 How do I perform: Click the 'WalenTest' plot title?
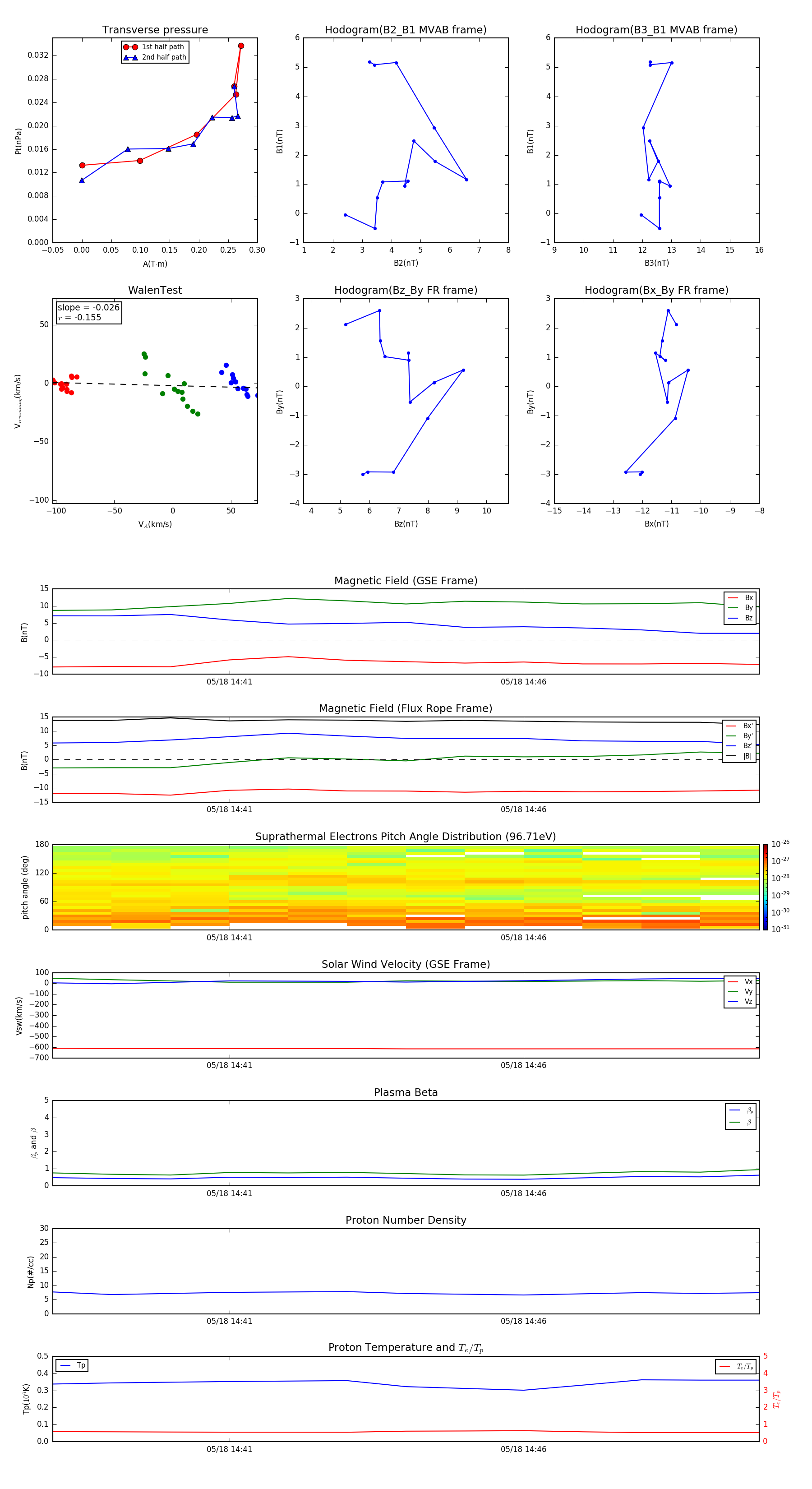(155, 290)
